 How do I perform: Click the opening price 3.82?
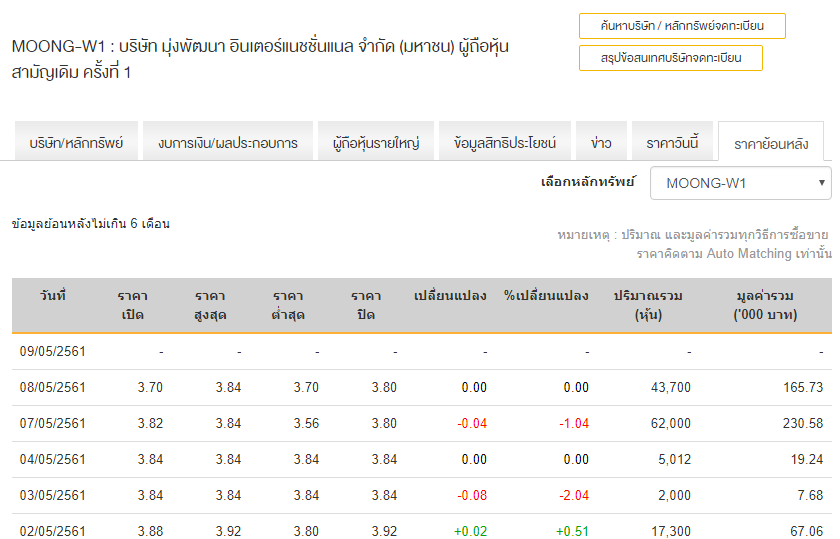click(x=150, y=423)
